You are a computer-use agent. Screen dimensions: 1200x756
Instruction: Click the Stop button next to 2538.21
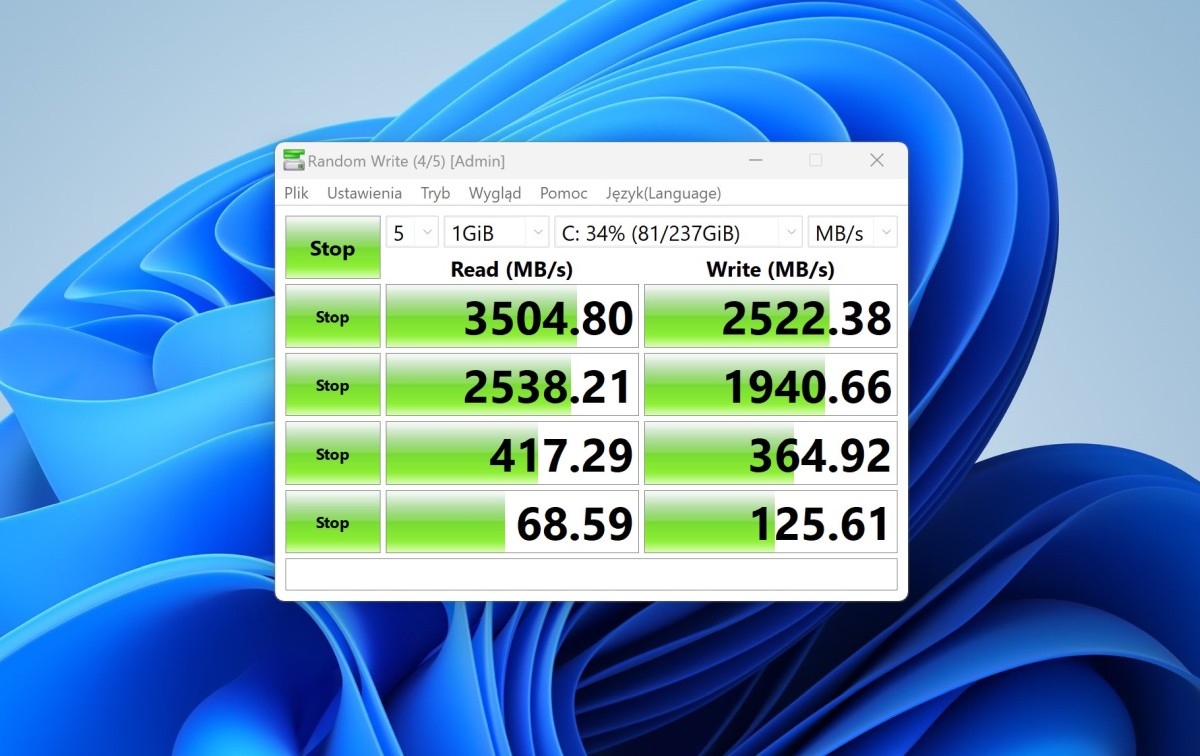332,385
